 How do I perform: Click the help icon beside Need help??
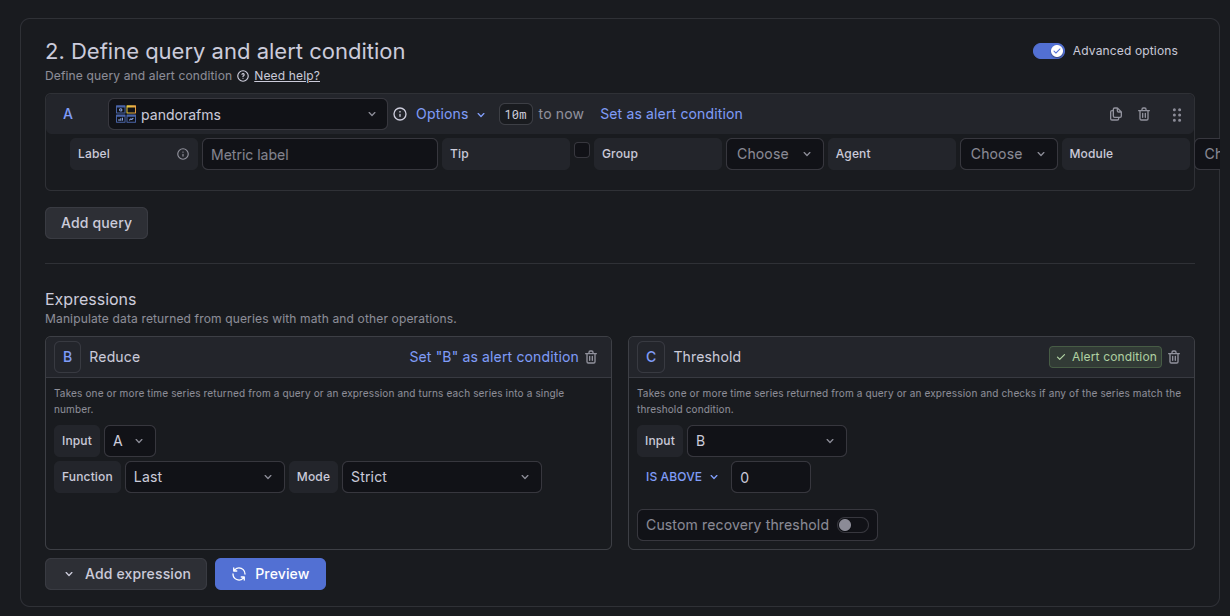tap(243, 76)
